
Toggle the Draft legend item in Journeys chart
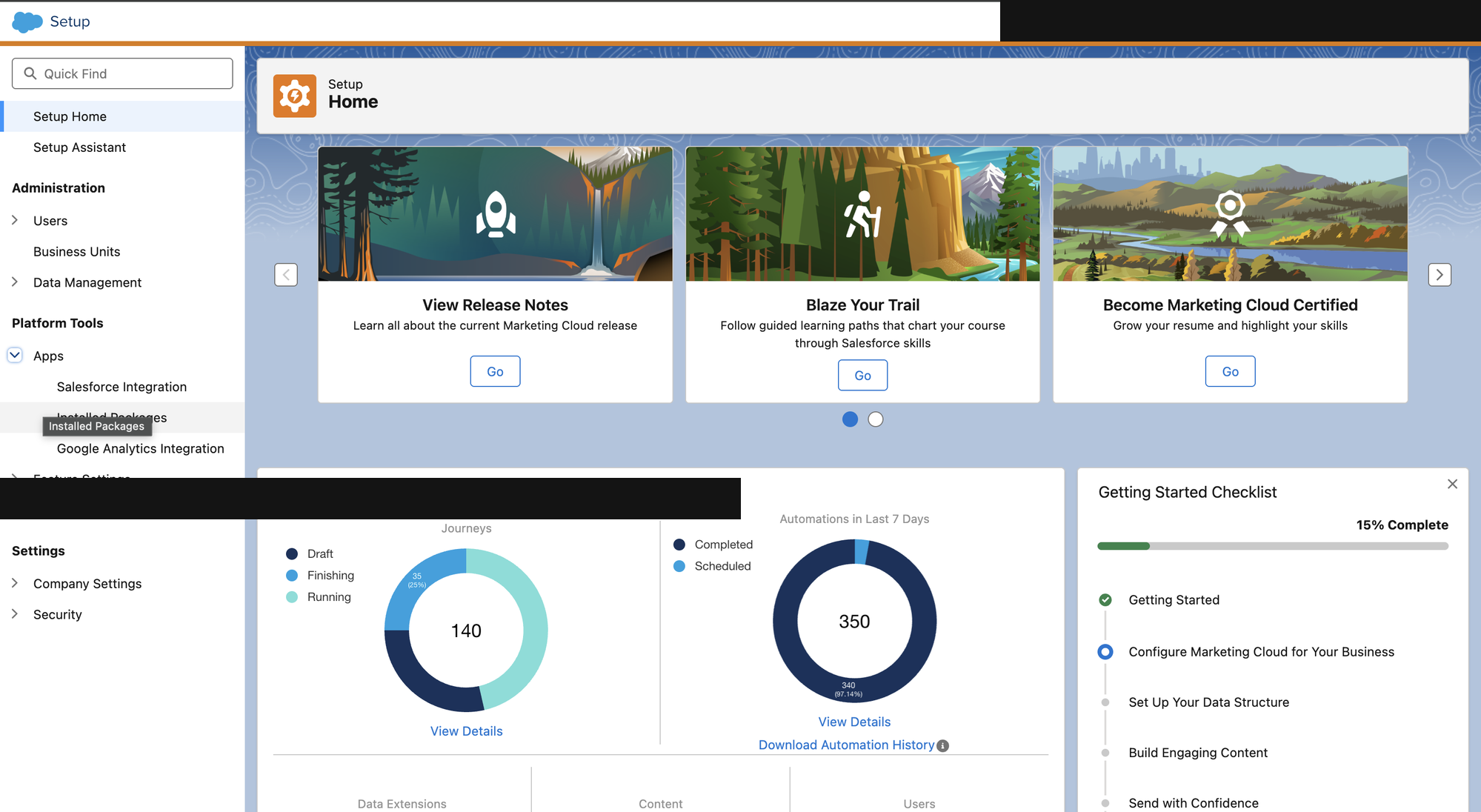310,554
